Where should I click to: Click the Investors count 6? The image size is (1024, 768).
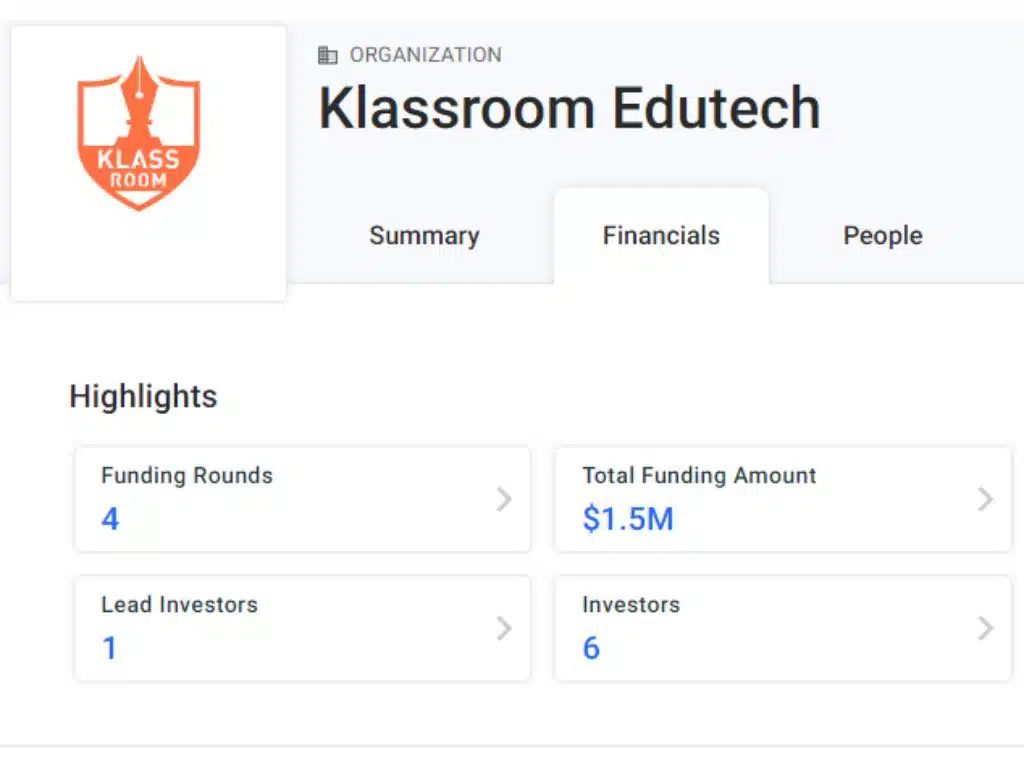pos(591,648)
